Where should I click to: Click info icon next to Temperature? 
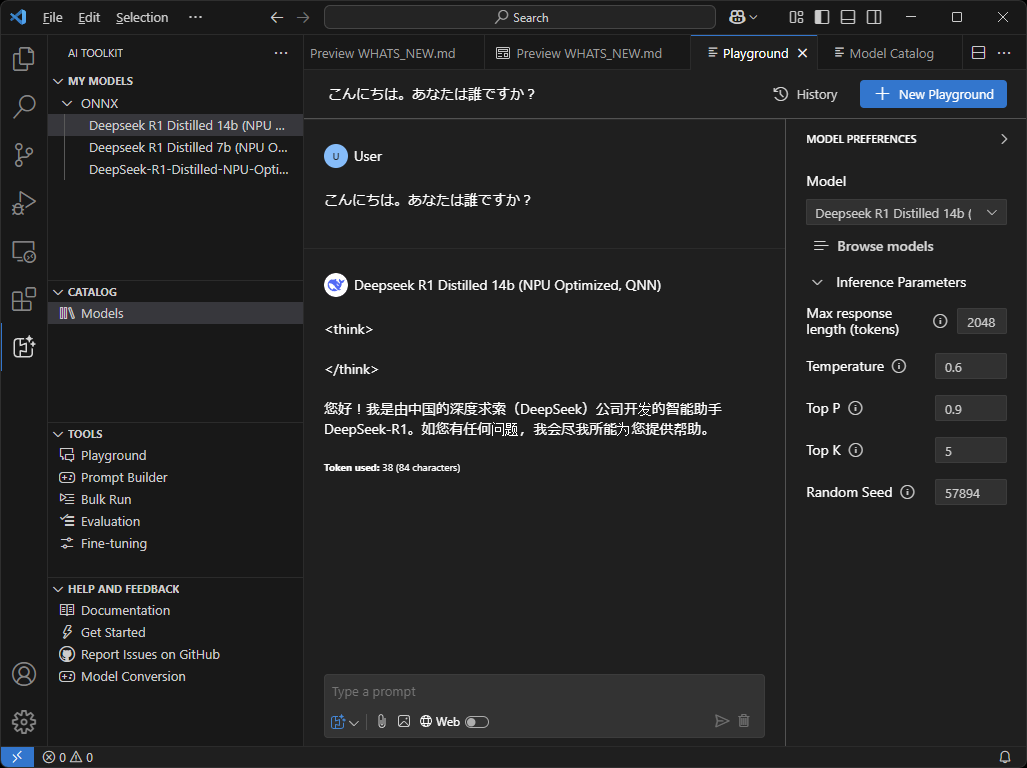tap(899, 366)
